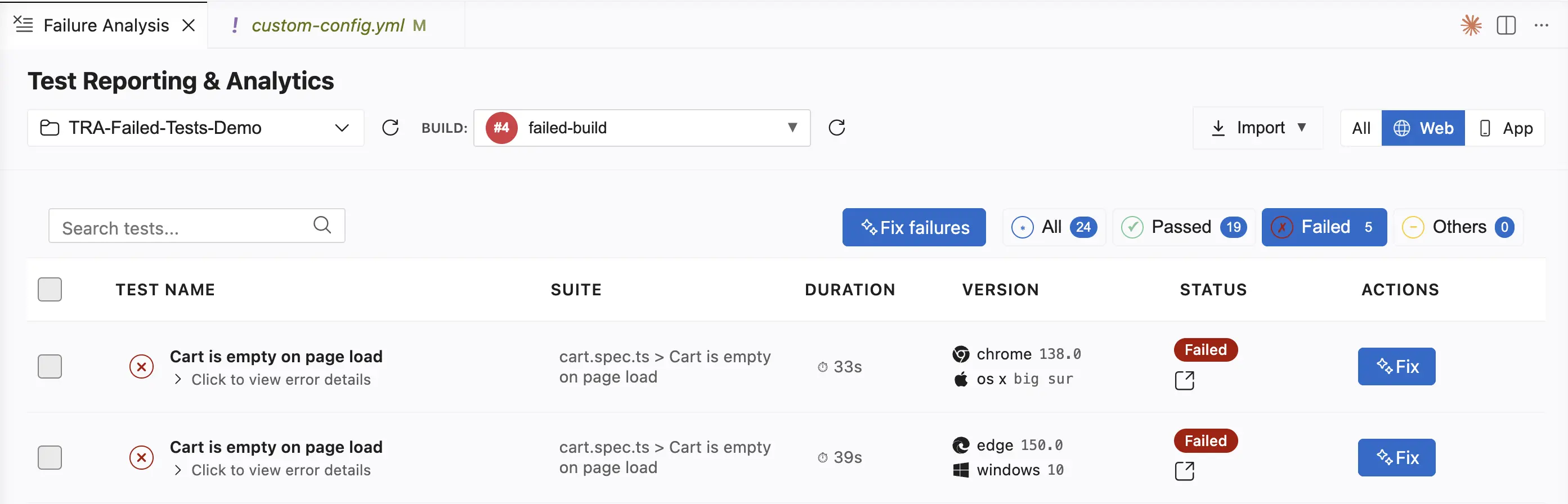Toggle the split editor layout icon
This screenshot has width=1568, height=504.
[x=1506, y=25]
